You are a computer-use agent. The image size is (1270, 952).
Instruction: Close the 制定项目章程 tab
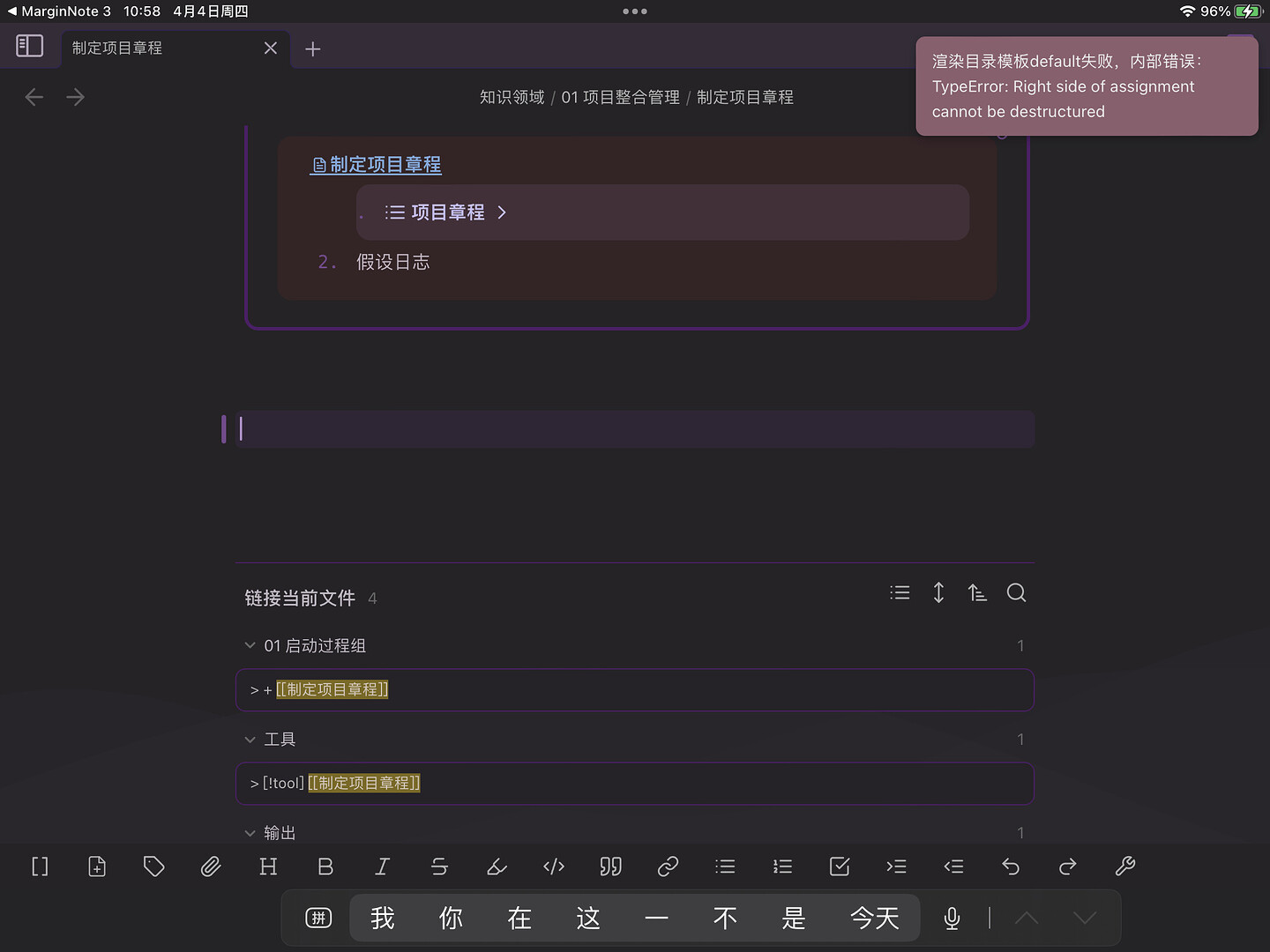point(271,48)
